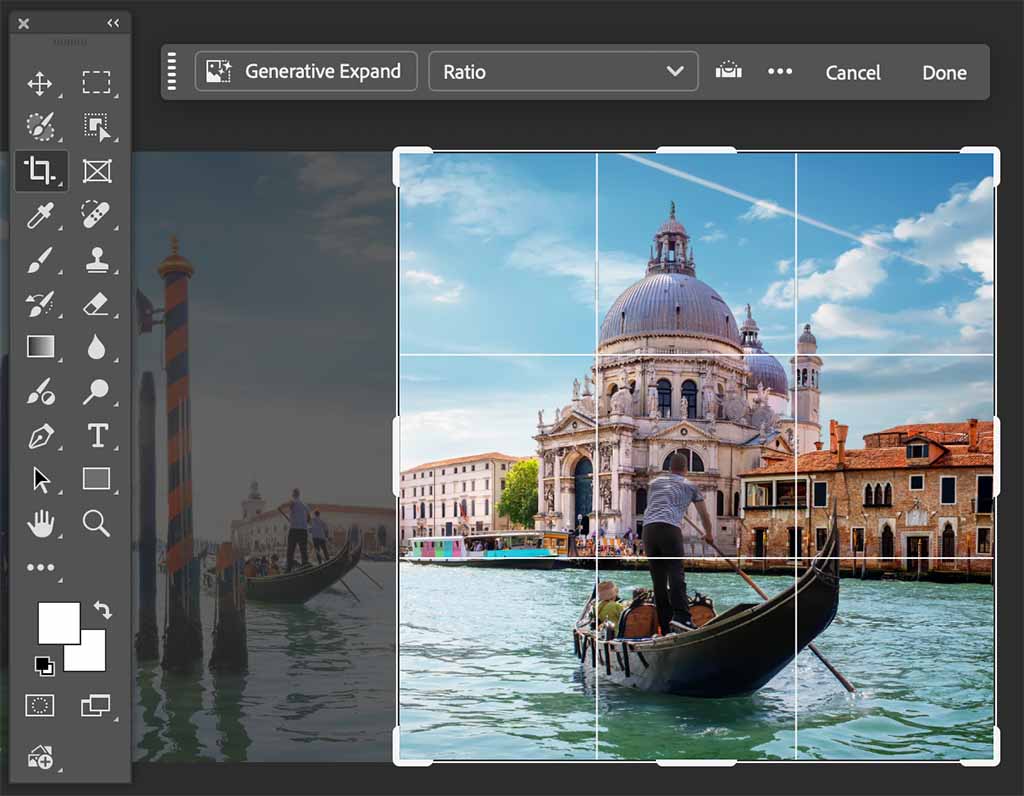Viewport: 1024px width, 796px height.
Task: Pick the Eraser tool
Action: [x=97, y=303]
